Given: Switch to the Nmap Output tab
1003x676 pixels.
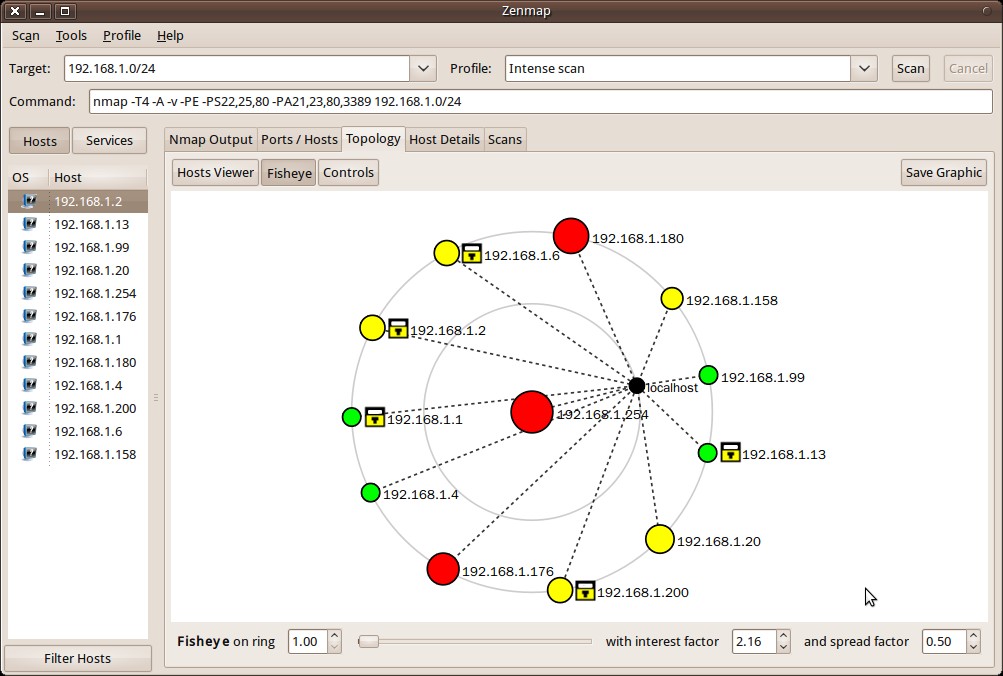Looking at the screenshot, I should (210, 139).
